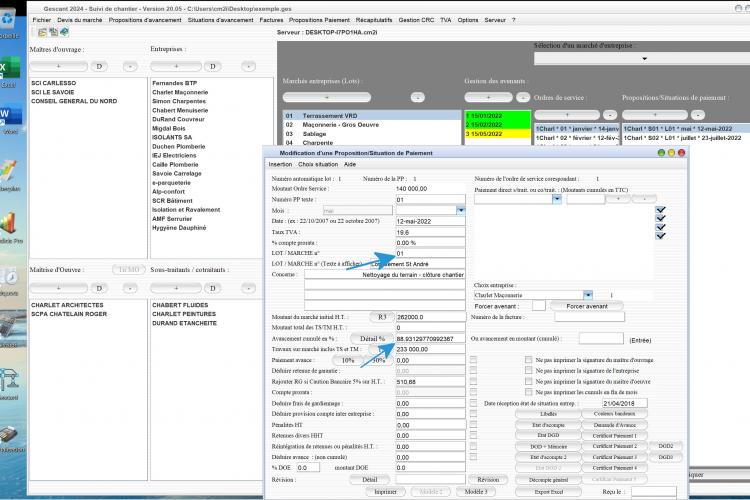Click the Date field showing 12-mai-2022
Screen dimensions: 750x500
click(x=430, y=221)
